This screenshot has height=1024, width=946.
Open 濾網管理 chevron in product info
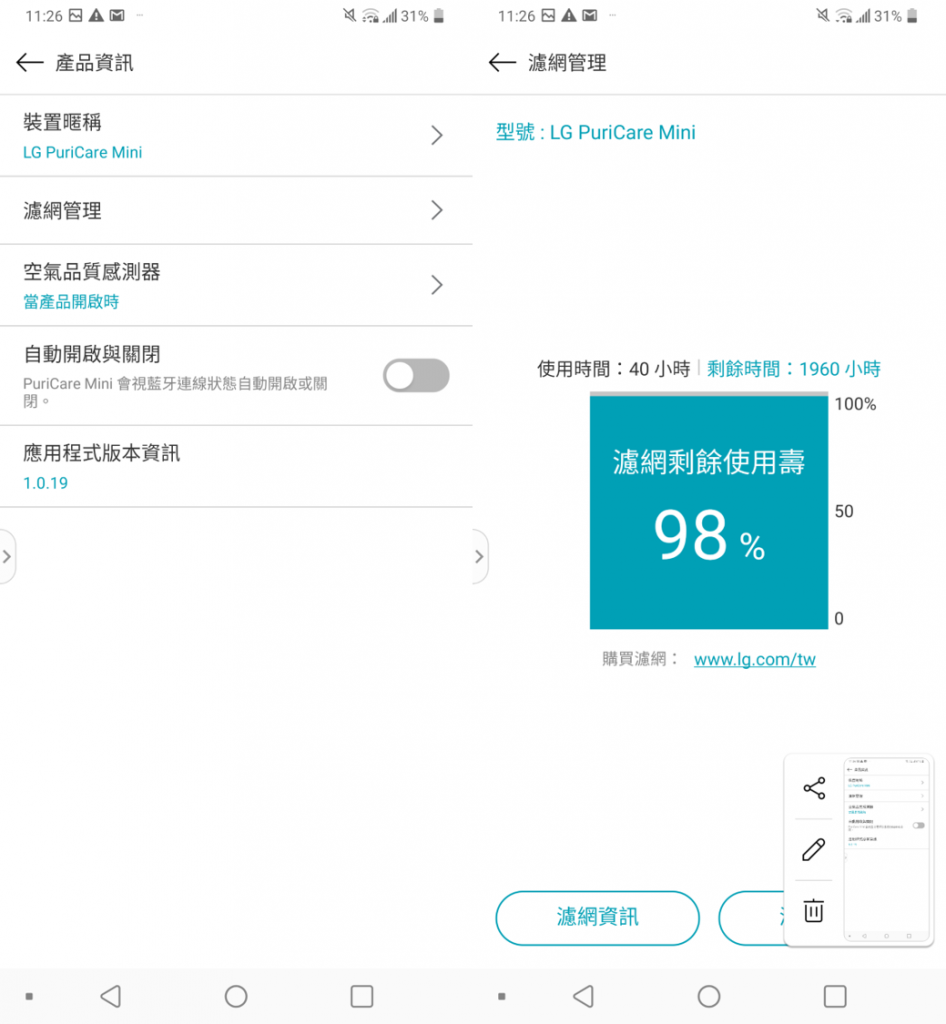437,210
